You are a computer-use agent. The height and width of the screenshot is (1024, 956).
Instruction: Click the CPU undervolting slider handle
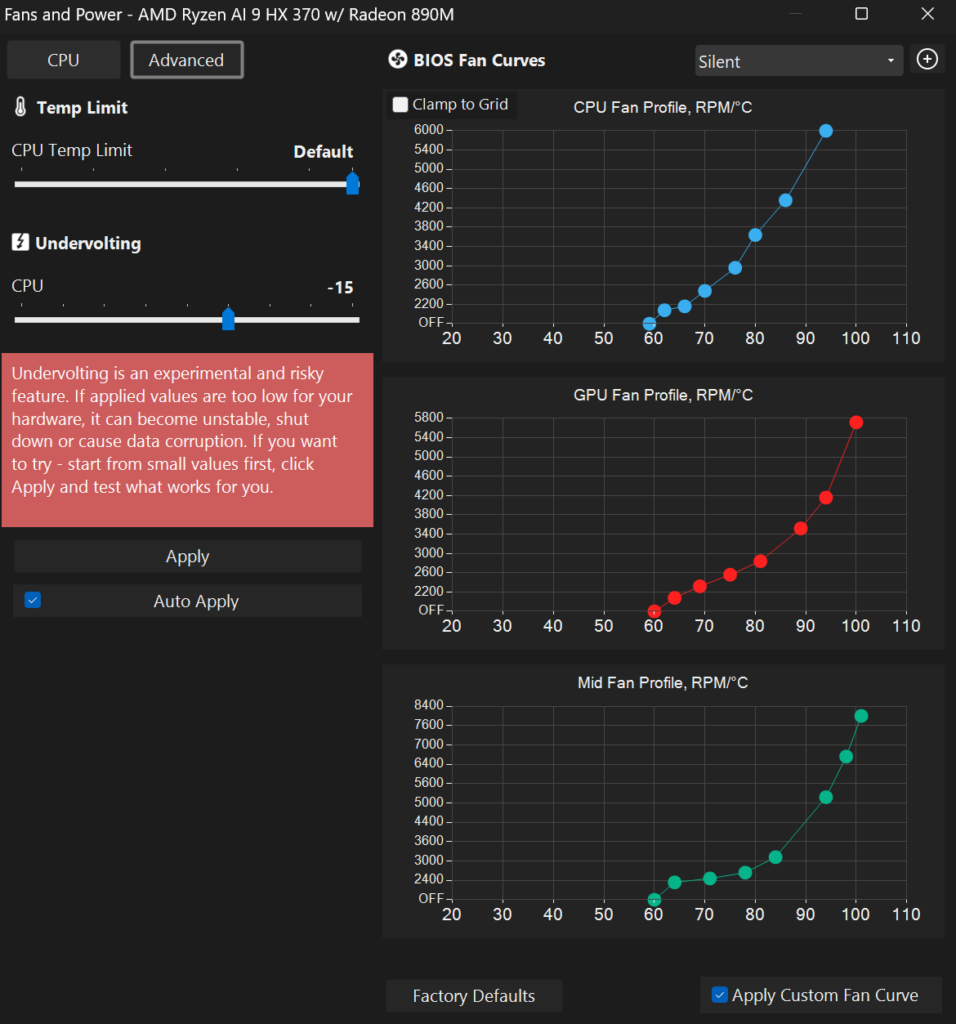click(228, 319)
